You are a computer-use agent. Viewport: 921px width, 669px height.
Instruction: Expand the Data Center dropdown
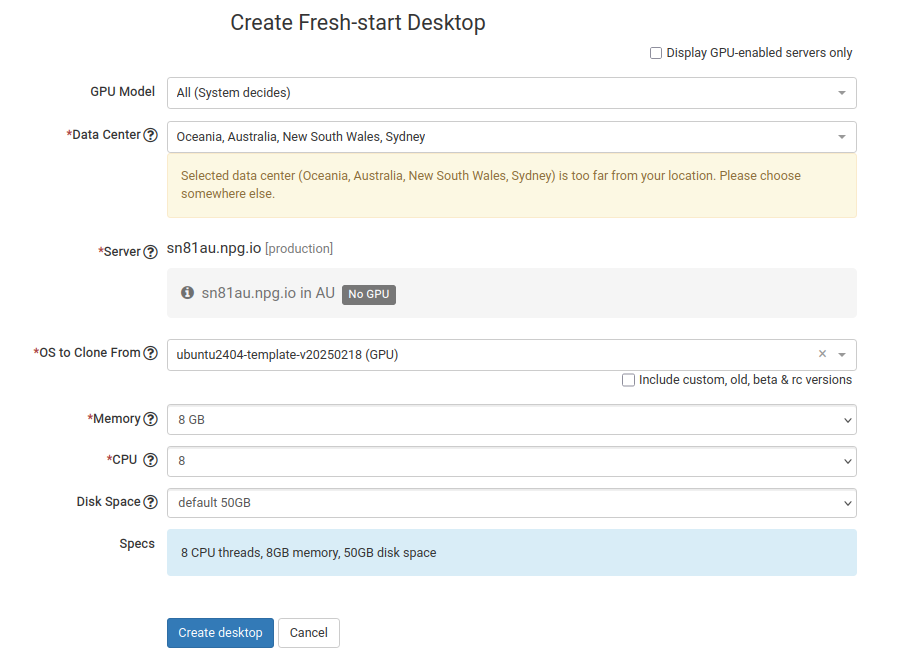(511, 137)
